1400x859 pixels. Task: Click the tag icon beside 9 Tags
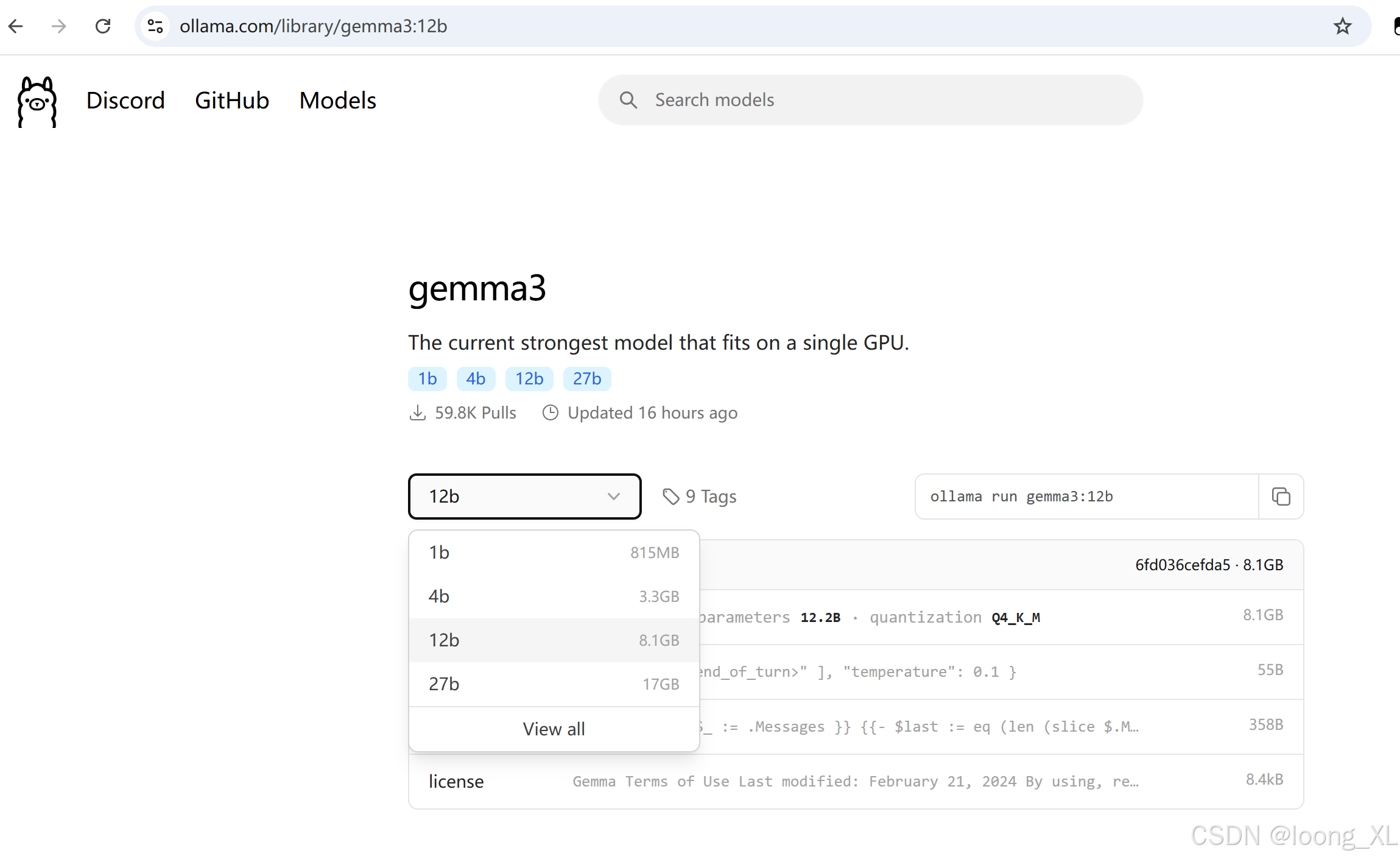[x=670, y=497]
